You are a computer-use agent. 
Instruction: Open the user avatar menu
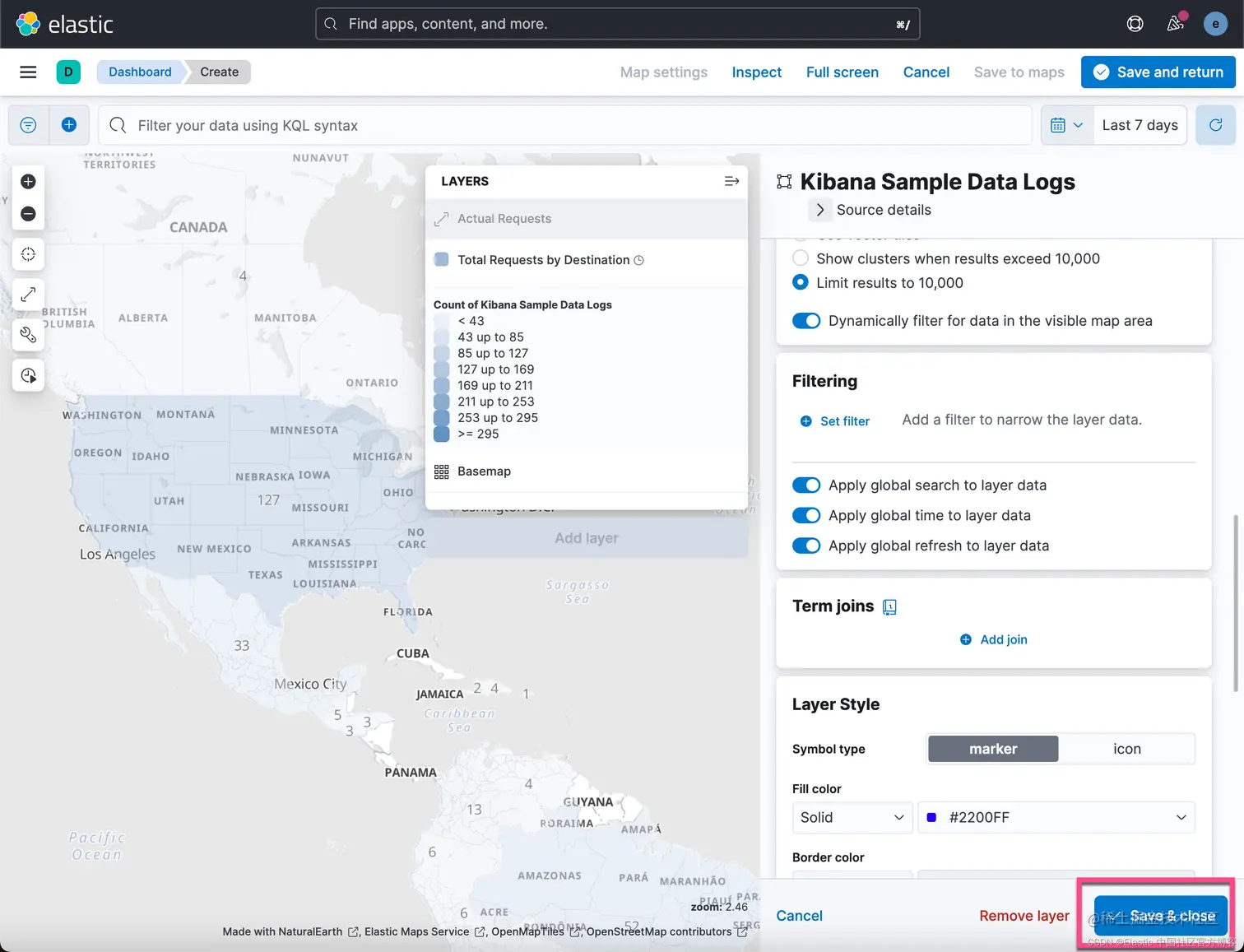pos(1215,24)
